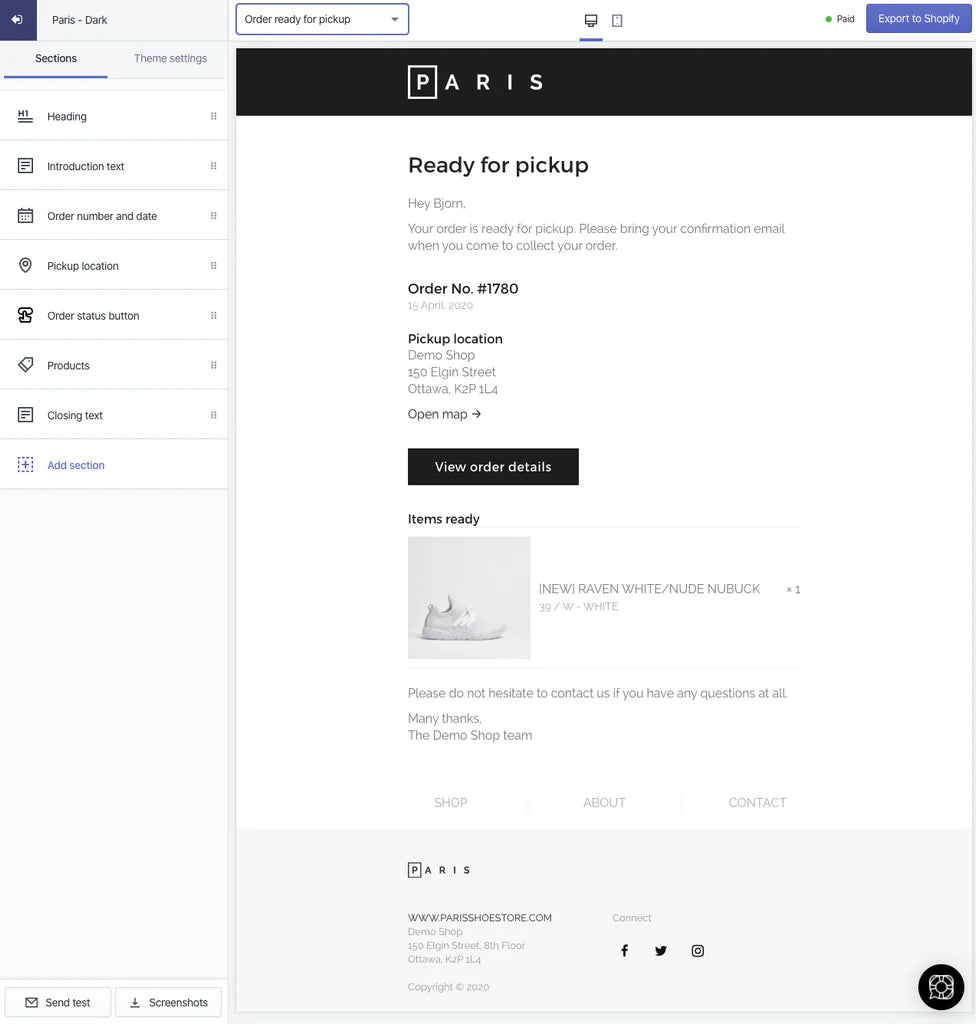Click the Introduction text section icon
Image resolution: width=976 pixels, height=1024 pixels.
click(x=25, y=166)
